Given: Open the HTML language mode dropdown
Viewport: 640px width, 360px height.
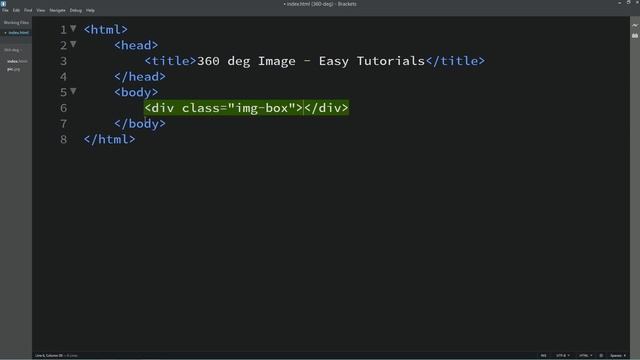Looking at the screenshot, I should tap(585, 356).
